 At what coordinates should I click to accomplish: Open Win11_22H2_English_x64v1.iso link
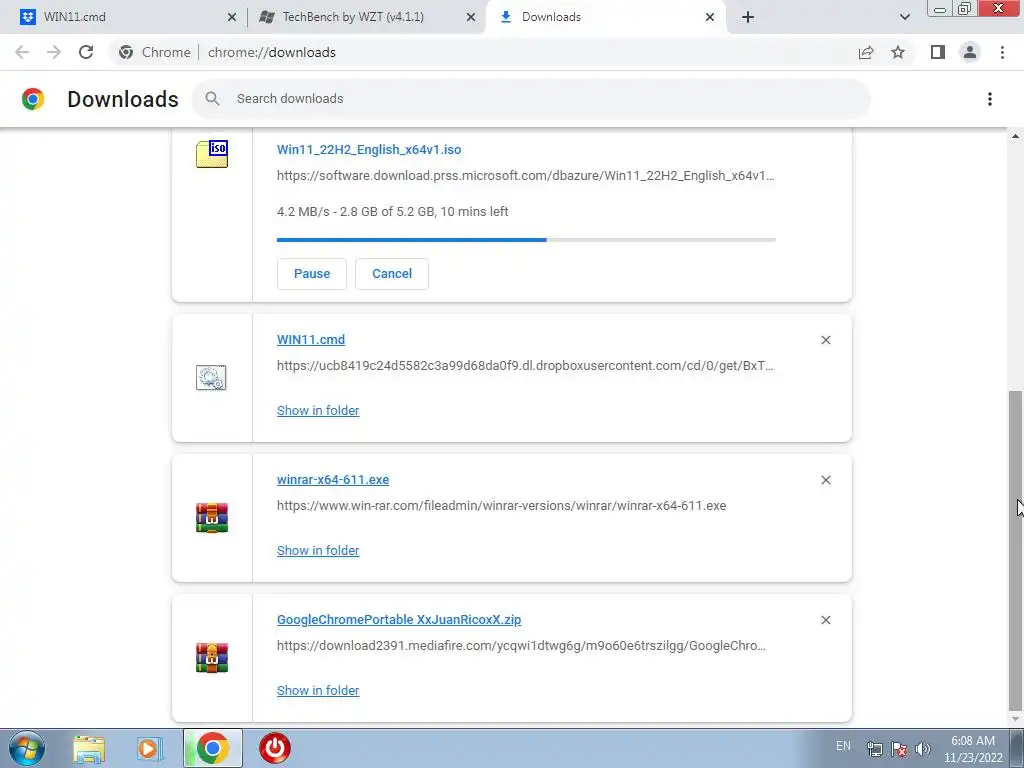tap(369, 150)
